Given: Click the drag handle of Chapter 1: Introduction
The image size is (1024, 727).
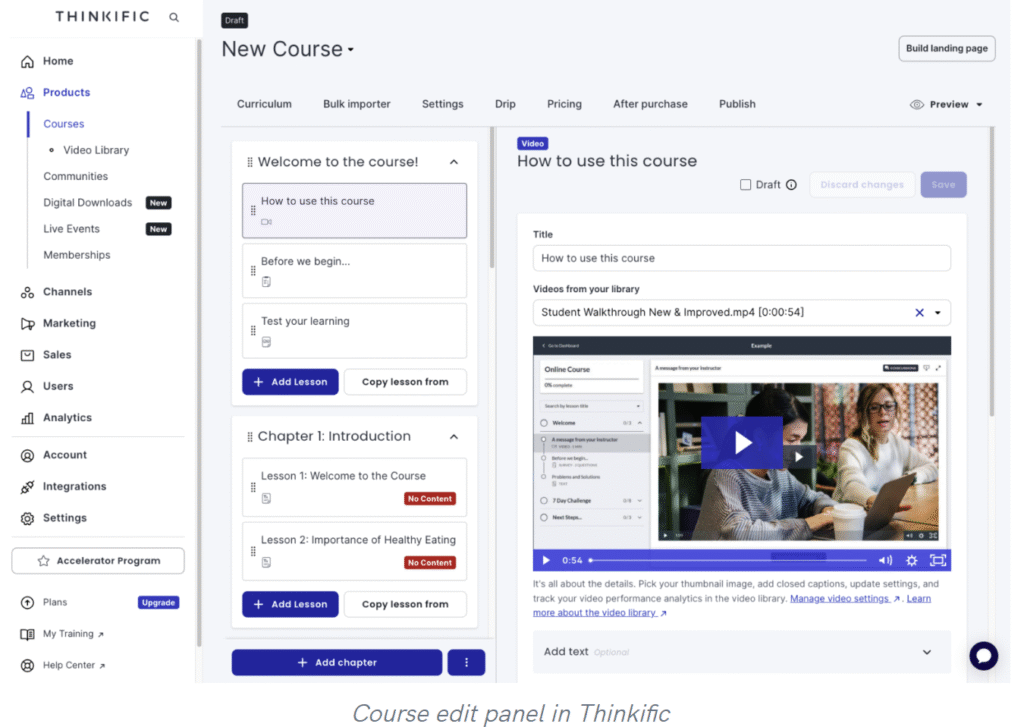Looking at the screenshot, I should tap(249, 436).
